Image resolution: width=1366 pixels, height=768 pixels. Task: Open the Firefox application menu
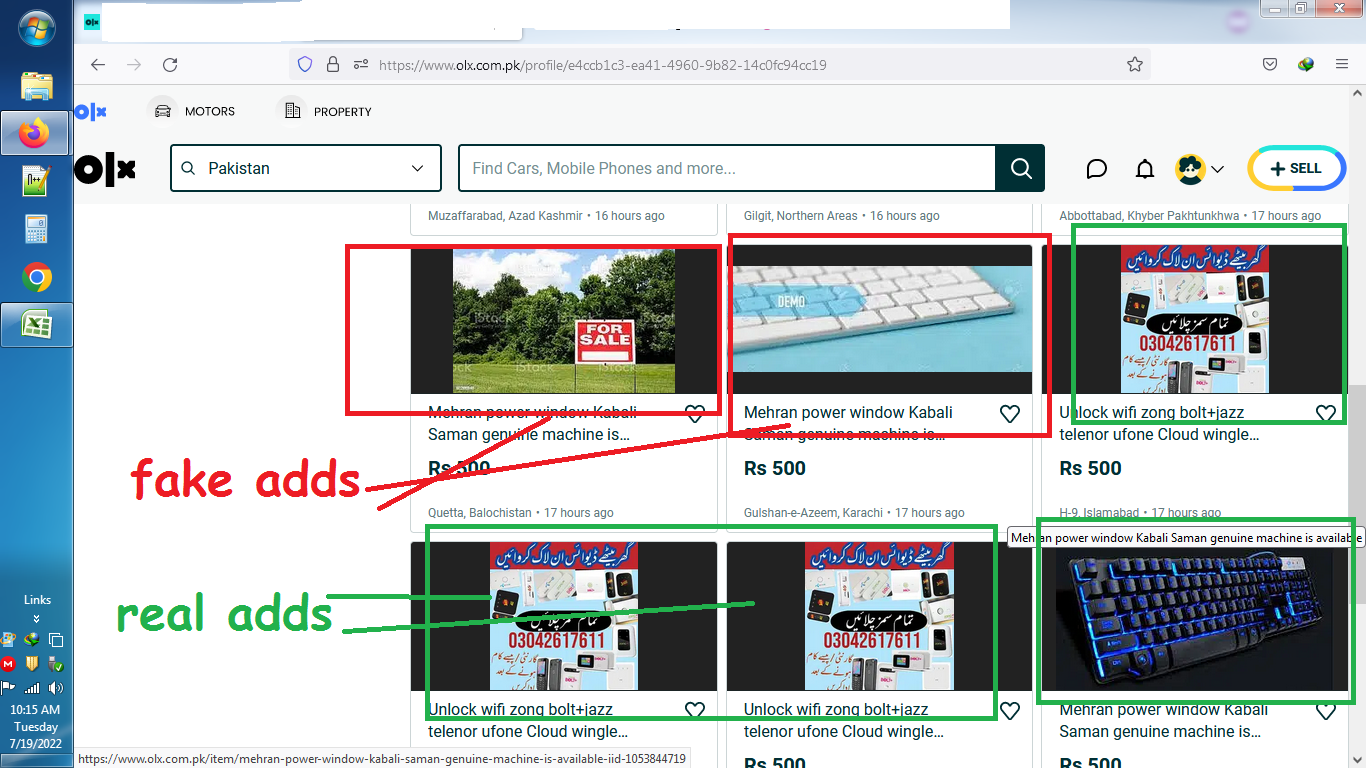click(1342, 65)
